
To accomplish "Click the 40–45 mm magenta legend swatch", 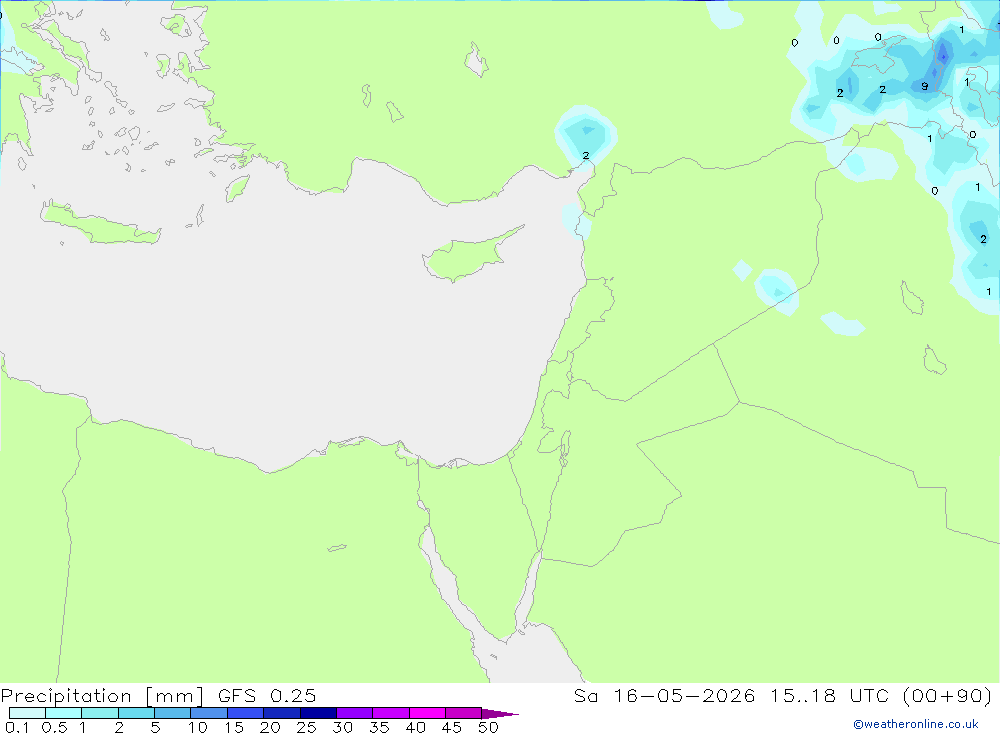I will click(x=427, y=713).
